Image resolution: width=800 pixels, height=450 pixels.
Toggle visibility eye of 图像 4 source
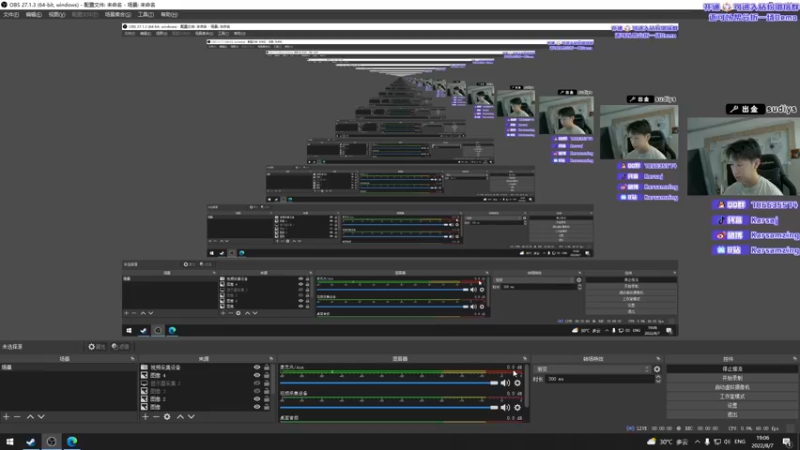click(x=257, y=376)
